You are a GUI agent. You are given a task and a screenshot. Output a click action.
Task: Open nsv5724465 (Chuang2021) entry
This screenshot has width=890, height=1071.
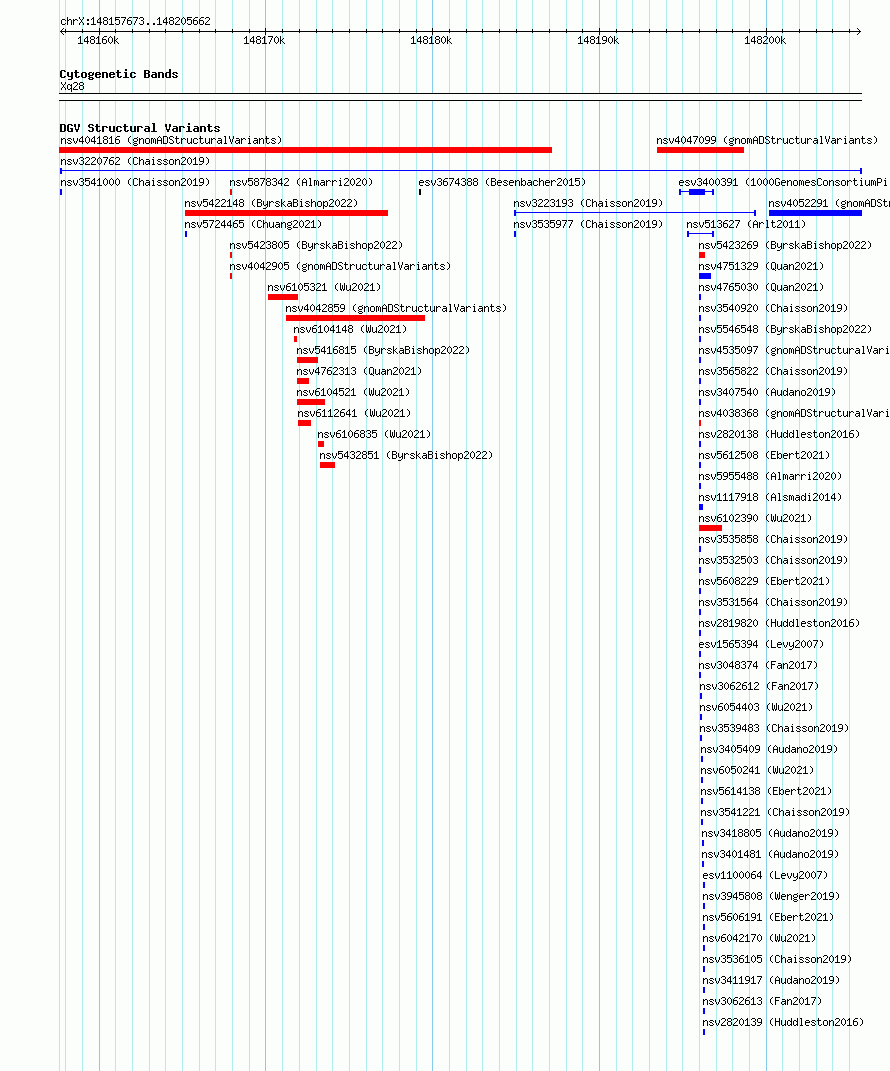[253, 224]
